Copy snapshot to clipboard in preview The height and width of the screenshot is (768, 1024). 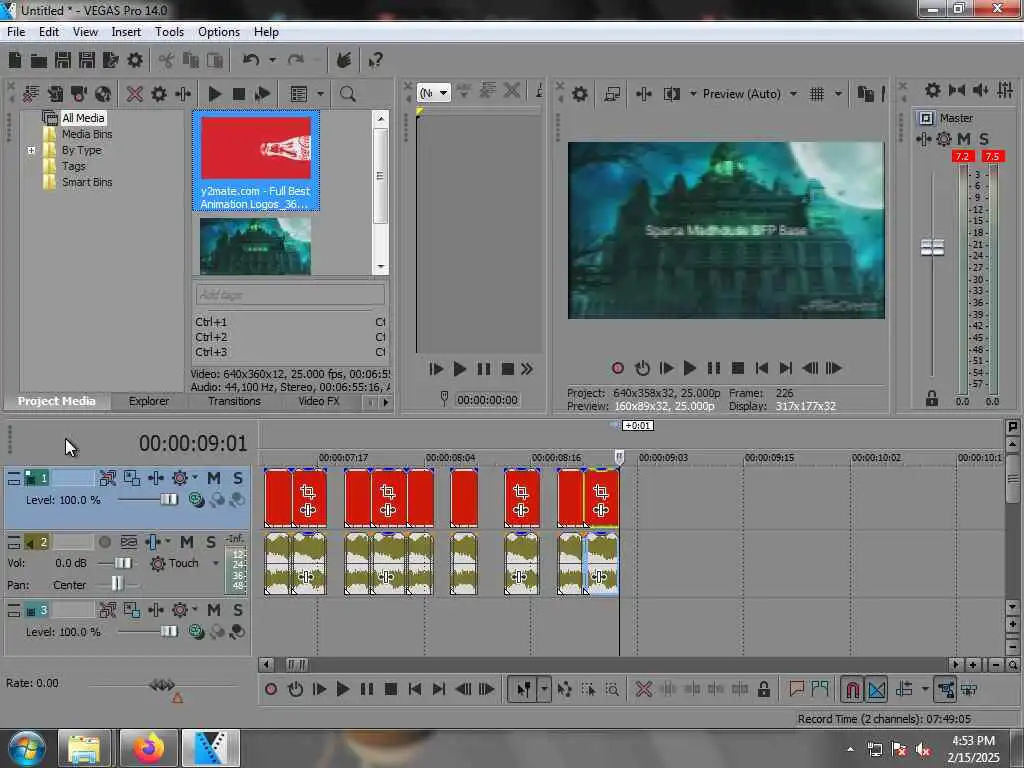click(865, 94)
